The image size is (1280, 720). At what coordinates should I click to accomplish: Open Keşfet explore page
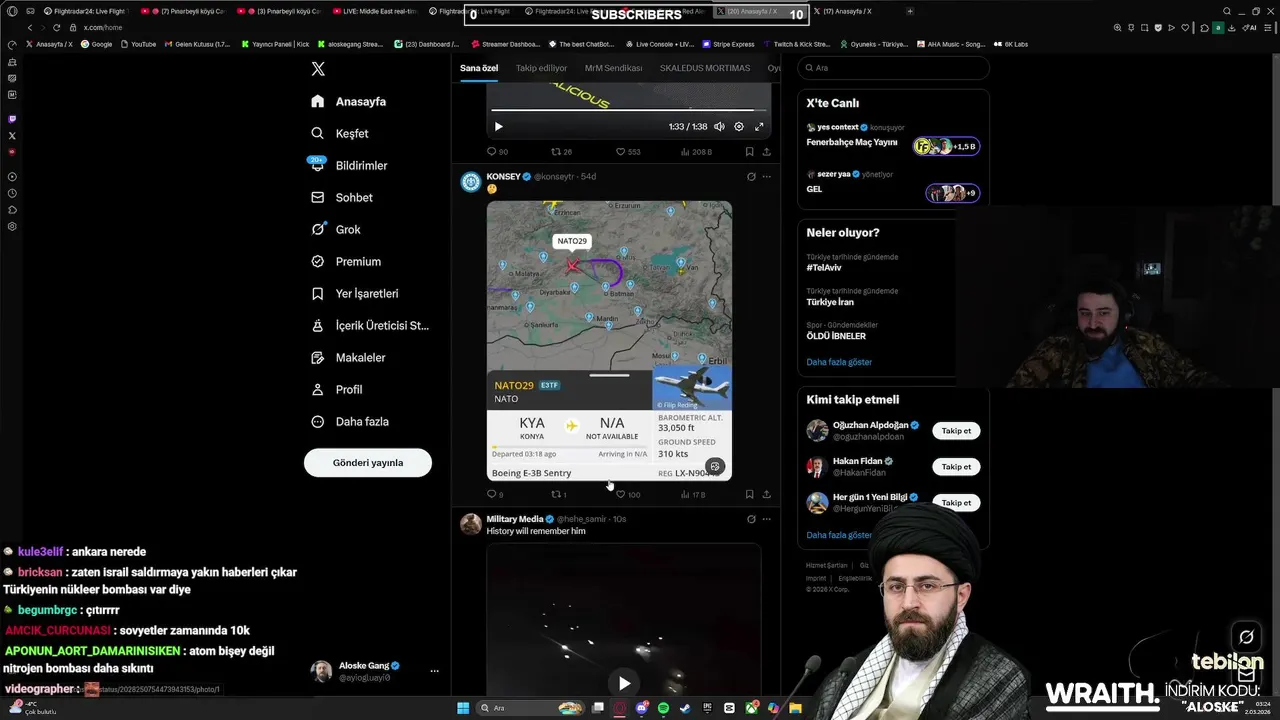(340, 133)
